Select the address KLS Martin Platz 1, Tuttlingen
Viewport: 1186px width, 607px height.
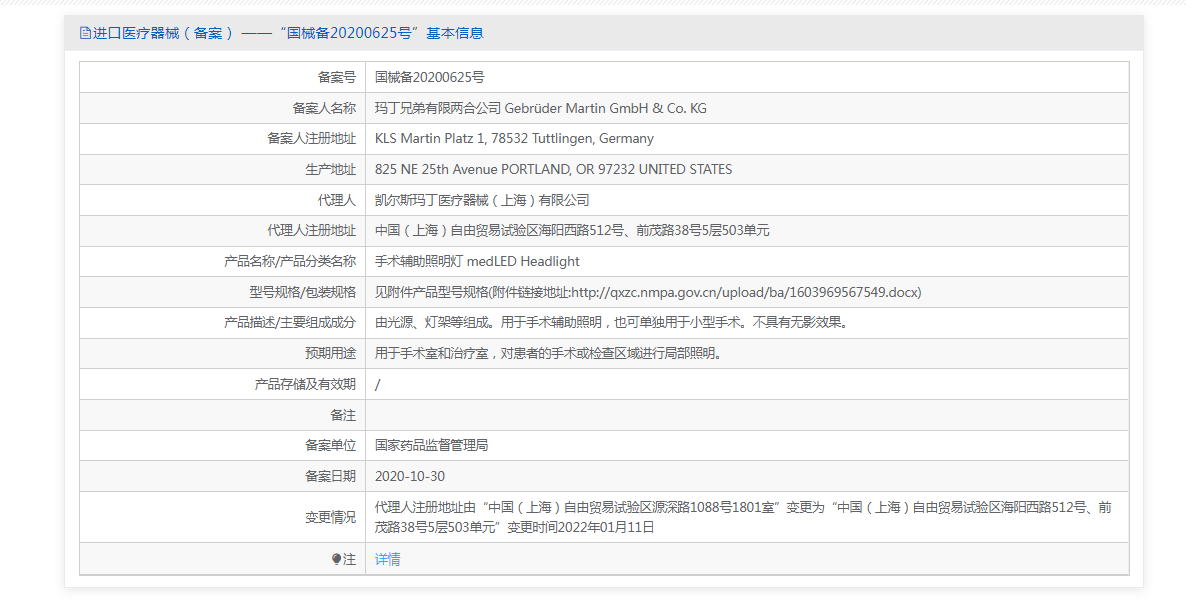point(514,138)
